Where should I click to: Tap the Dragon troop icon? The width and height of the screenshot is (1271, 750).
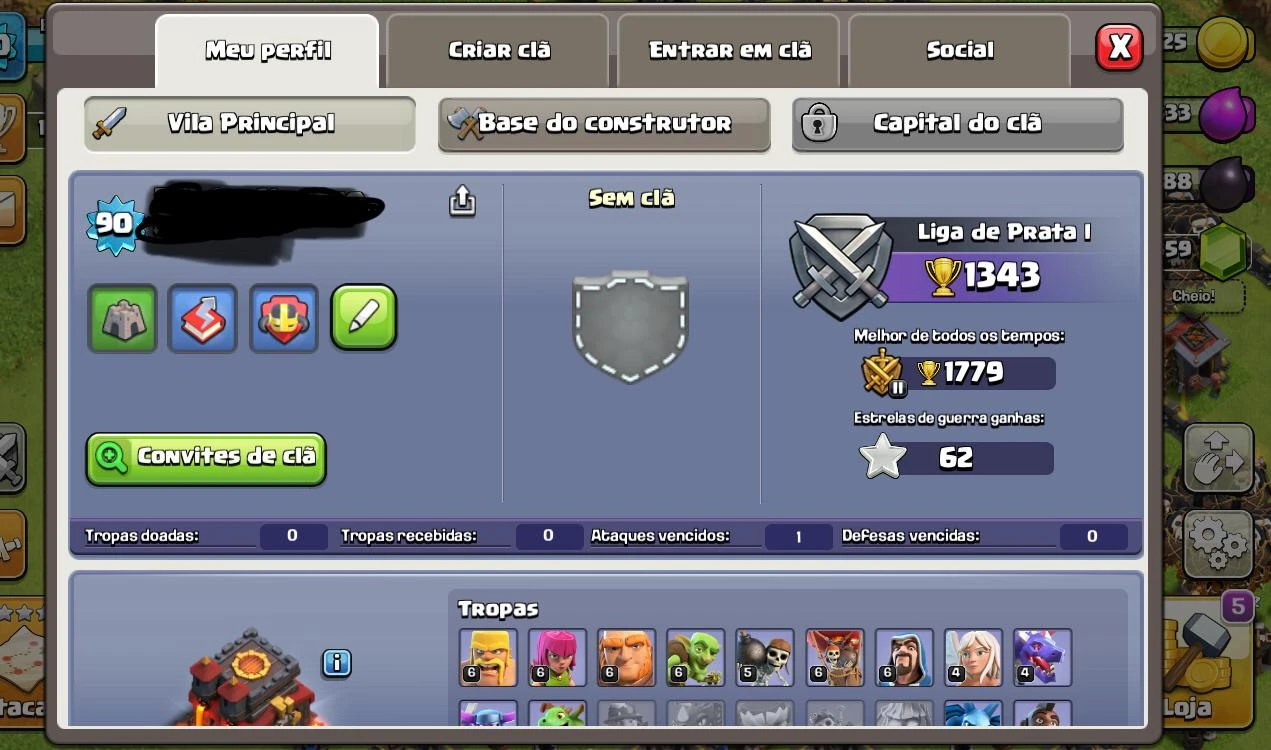(1042, 657)
